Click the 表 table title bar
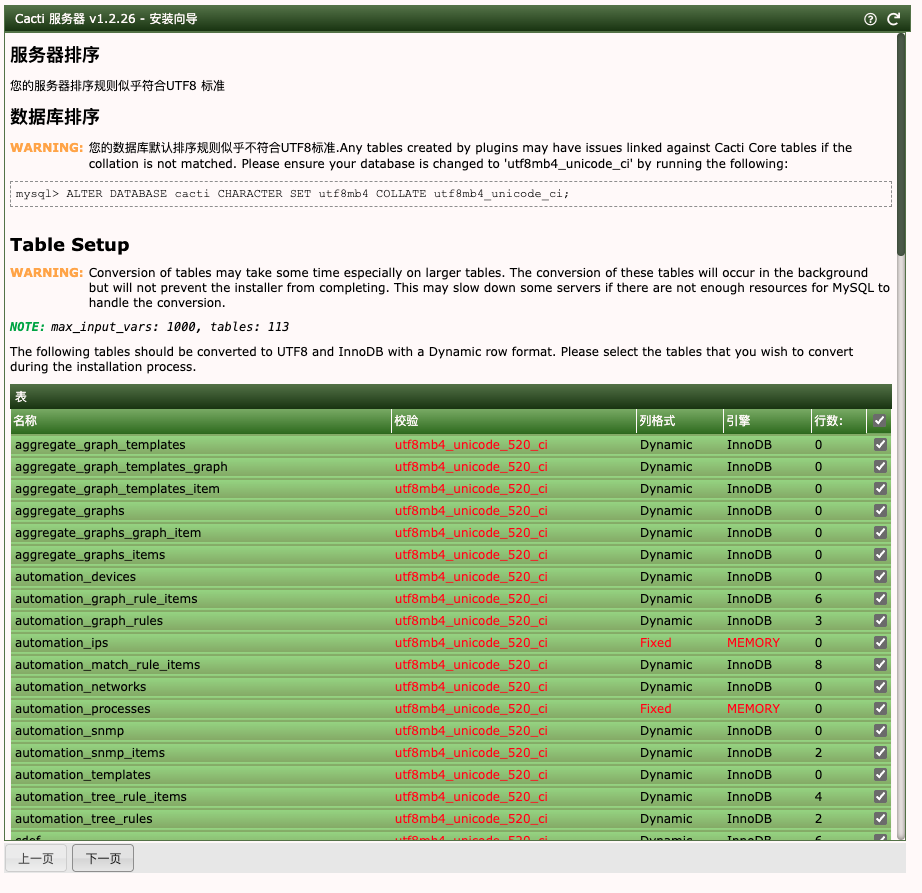Image resolution: width=922 pixels, height=893 pixels. tap(450, 397)
